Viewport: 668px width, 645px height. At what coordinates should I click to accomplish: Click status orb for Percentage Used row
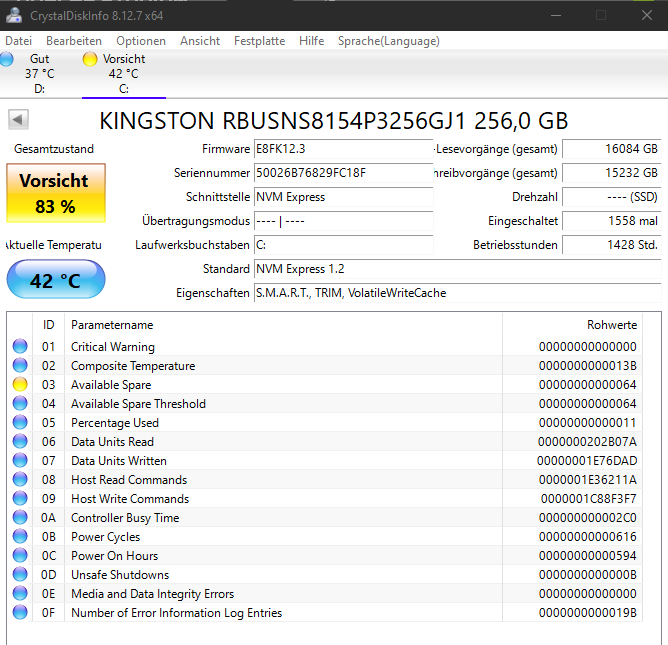[20, 422]
